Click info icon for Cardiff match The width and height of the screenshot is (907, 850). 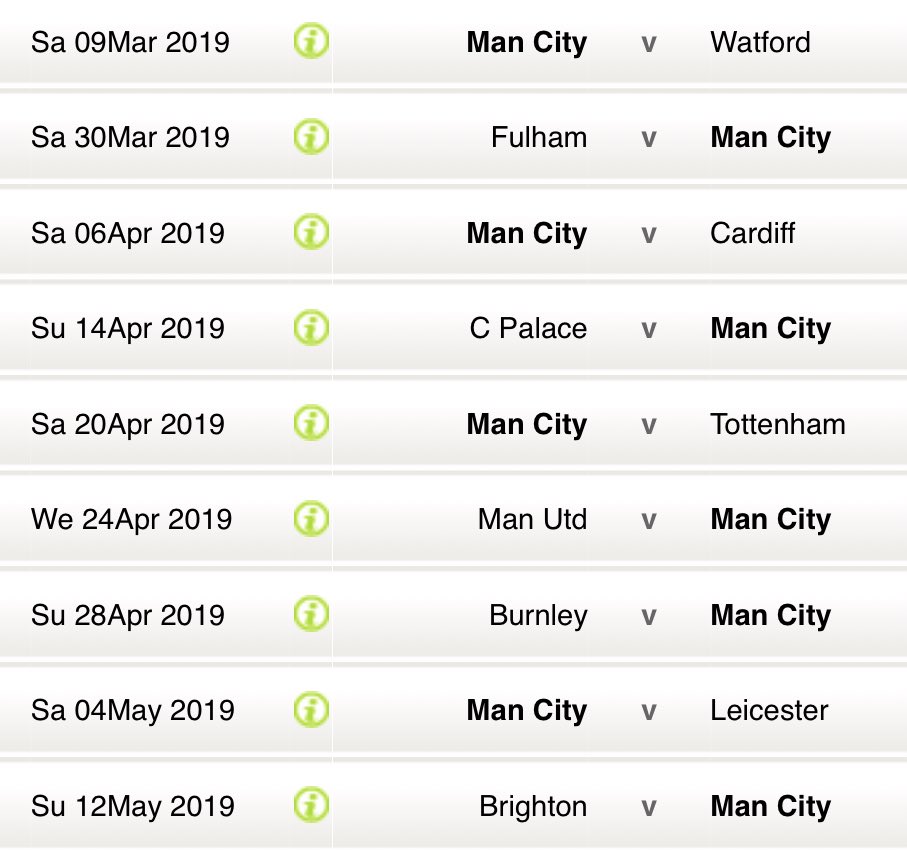pos(311,232)
